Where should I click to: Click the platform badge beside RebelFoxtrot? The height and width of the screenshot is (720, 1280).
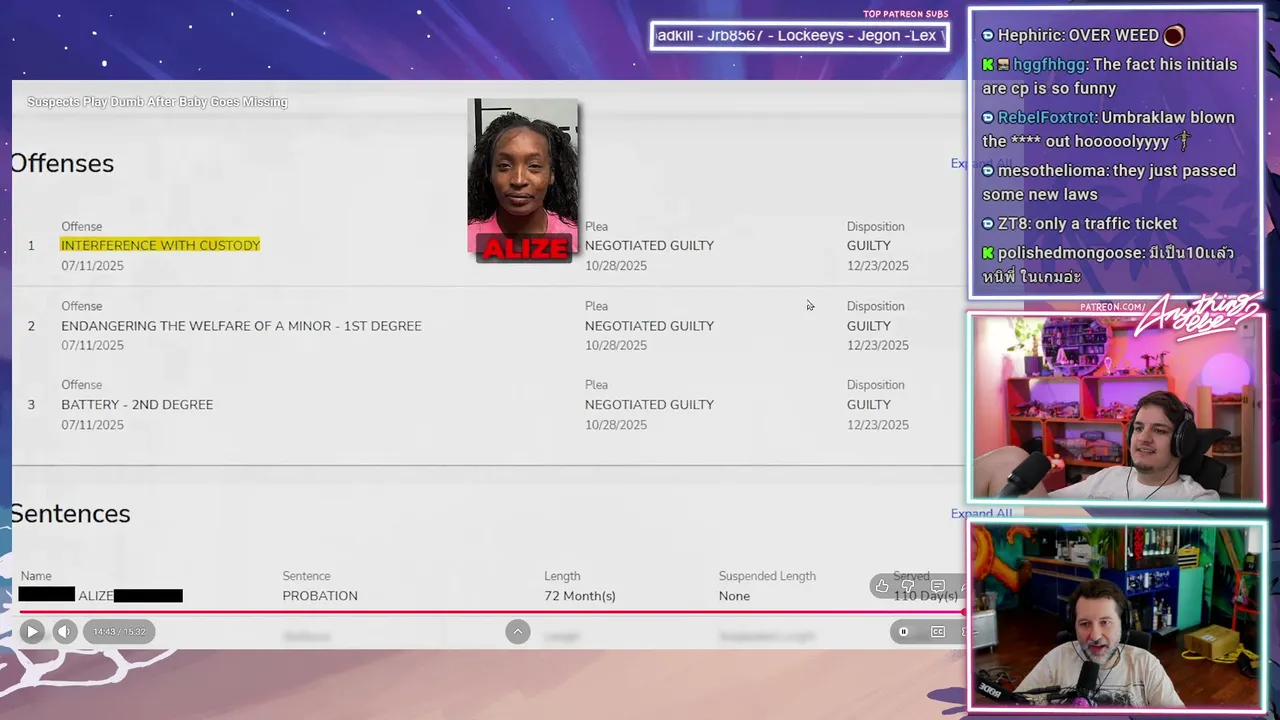988,117
